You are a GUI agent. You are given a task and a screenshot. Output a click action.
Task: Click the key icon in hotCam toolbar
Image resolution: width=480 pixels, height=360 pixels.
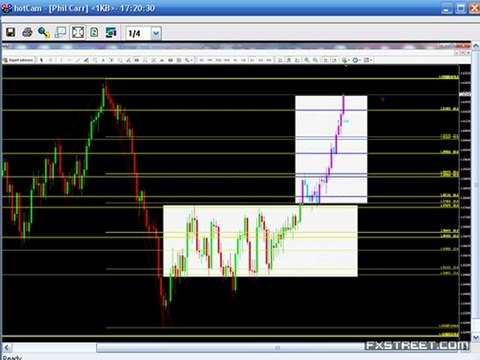point(44,32)
